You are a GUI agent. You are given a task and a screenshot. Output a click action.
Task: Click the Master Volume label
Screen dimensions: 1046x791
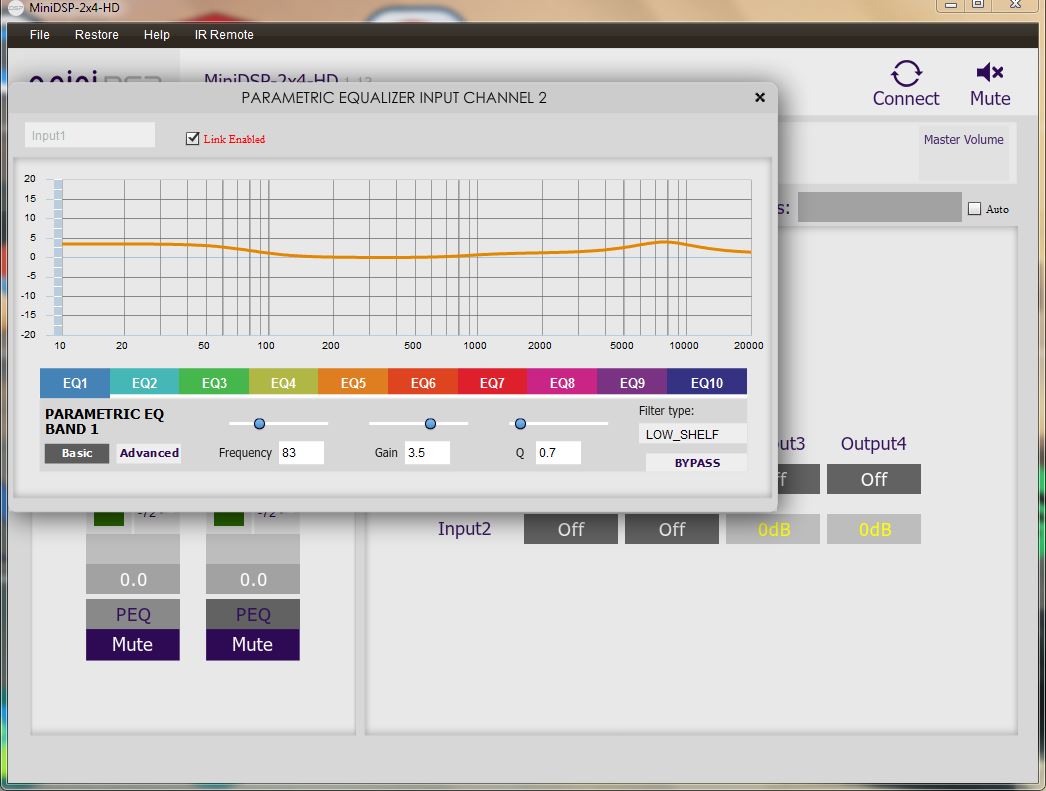tap(963, 139)
